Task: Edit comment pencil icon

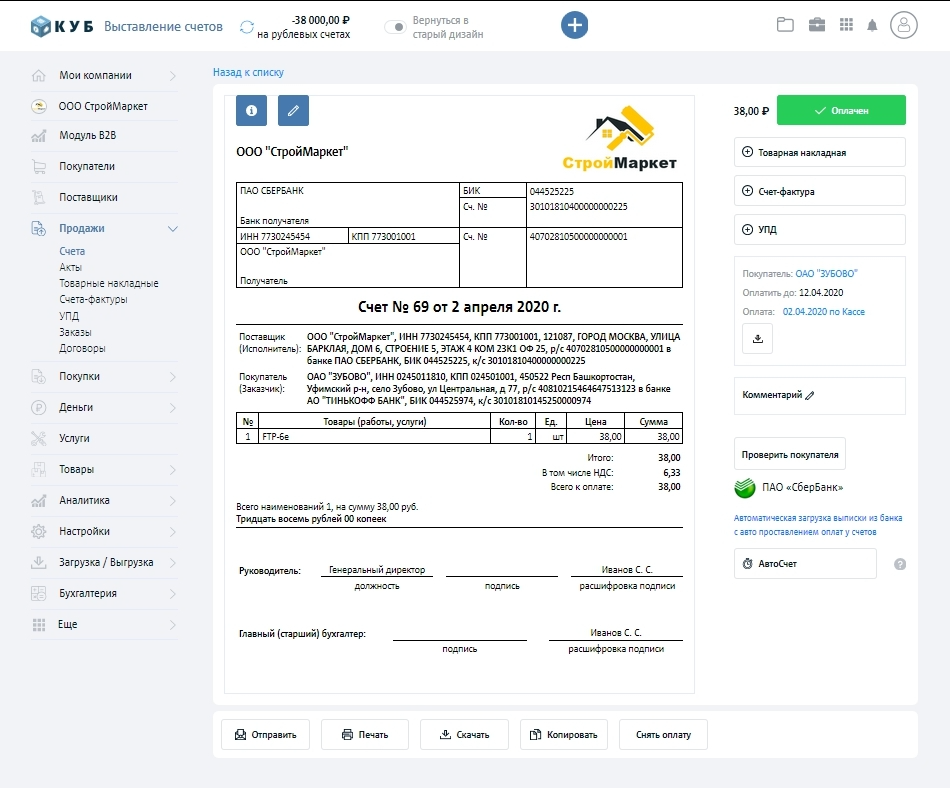Action: pyautogui.click(x=810, y=395)
